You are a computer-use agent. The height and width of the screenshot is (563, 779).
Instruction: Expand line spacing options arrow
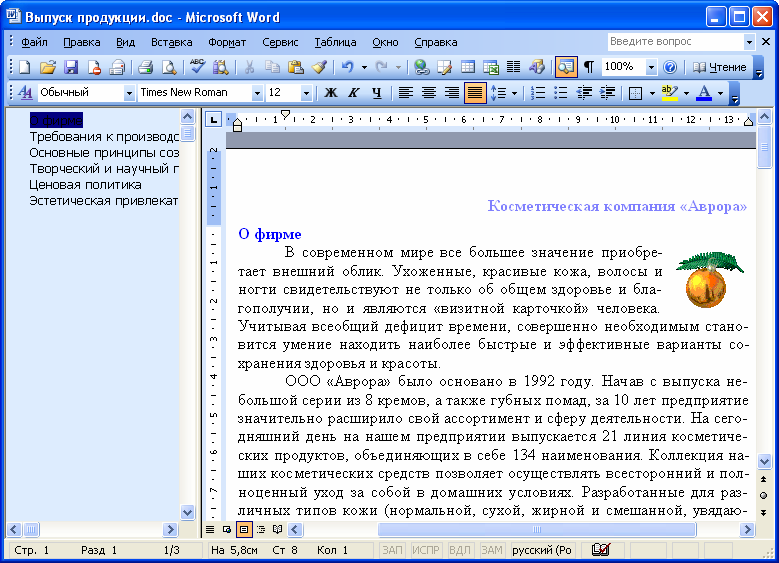point(514,92)
